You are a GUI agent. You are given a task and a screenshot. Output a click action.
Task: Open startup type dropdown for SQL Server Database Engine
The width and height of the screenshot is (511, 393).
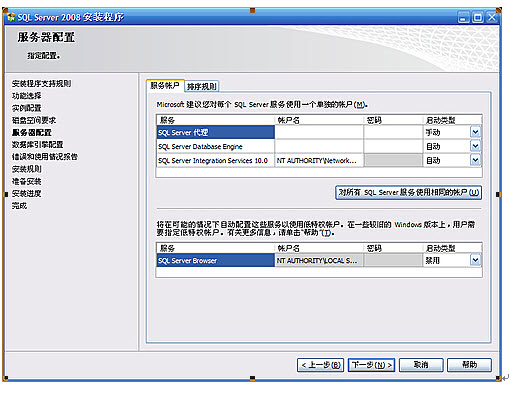(475, 146)
